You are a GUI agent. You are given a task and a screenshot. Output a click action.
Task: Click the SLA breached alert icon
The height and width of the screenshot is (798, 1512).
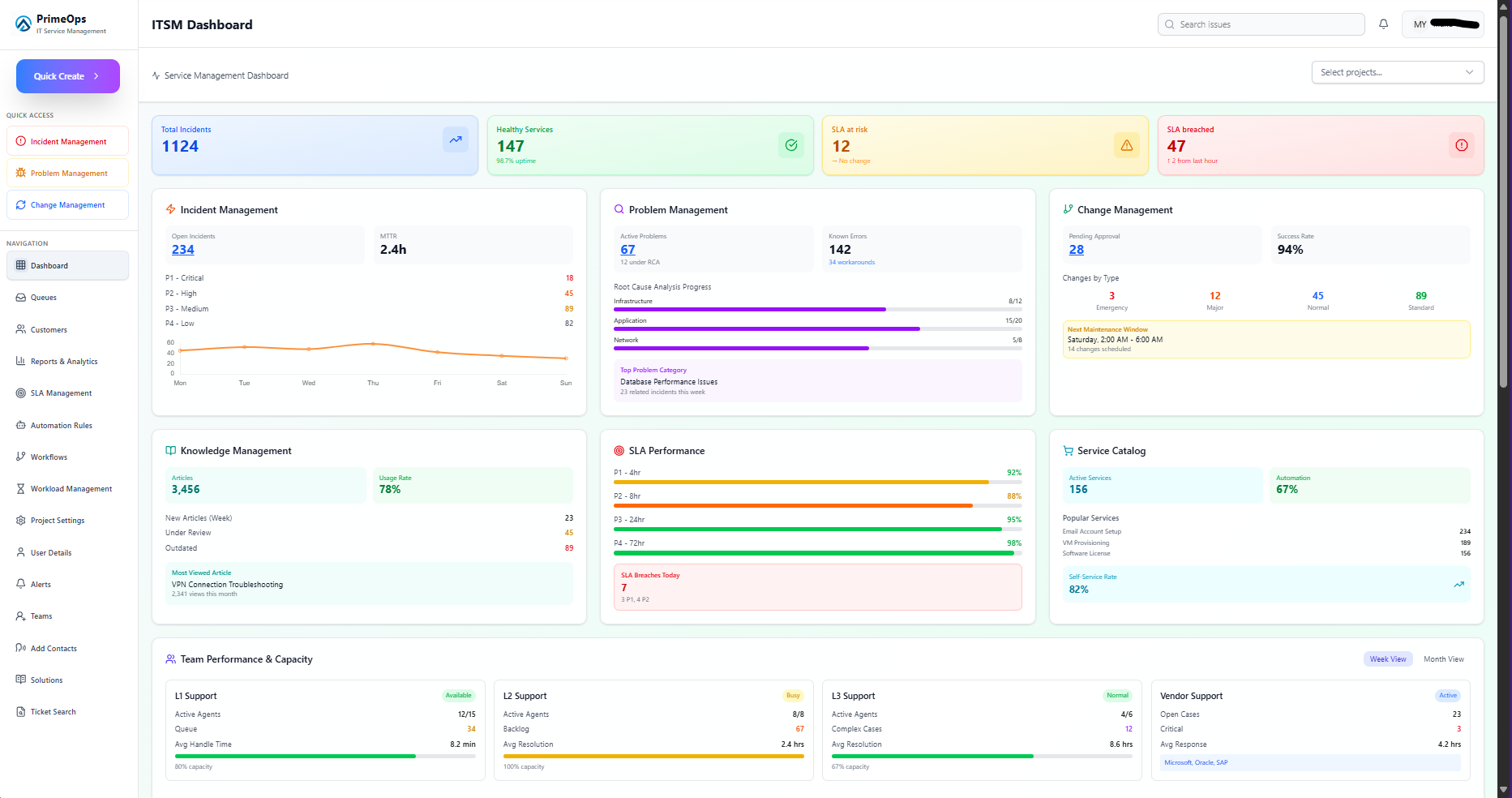pos(1462,145)
